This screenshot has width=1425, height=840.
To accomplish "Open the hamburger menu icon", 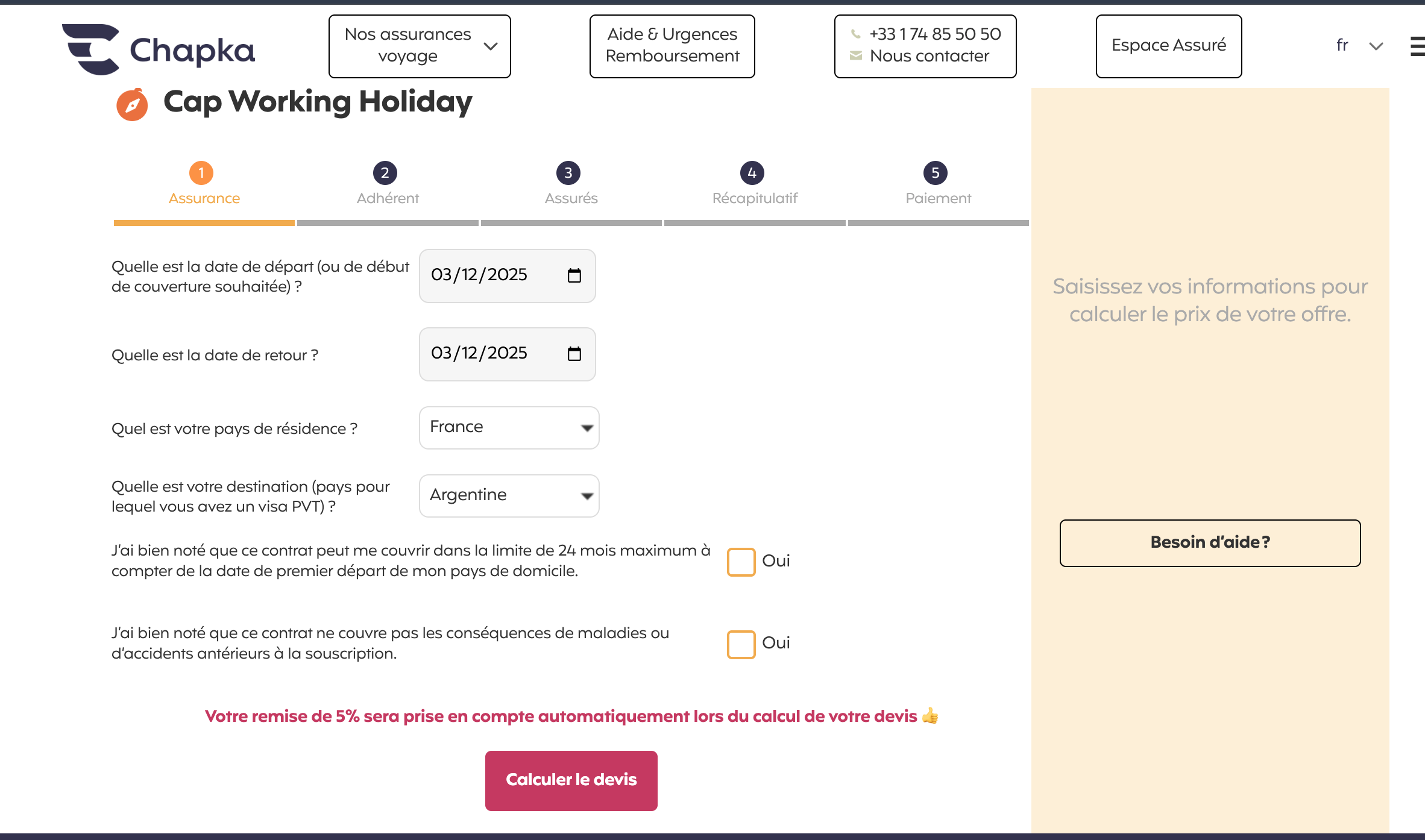I will click(1417, 46).
